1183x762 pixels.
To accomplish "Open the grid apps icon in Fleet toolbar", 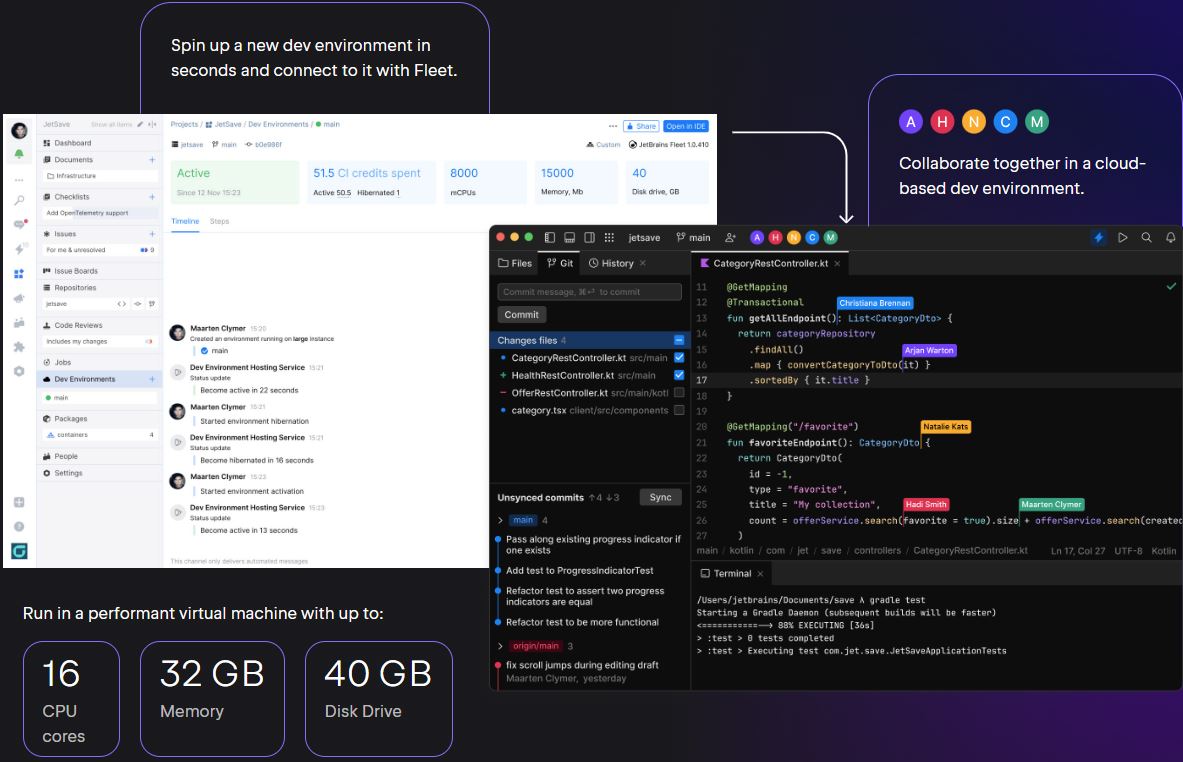I will [609, 238].
